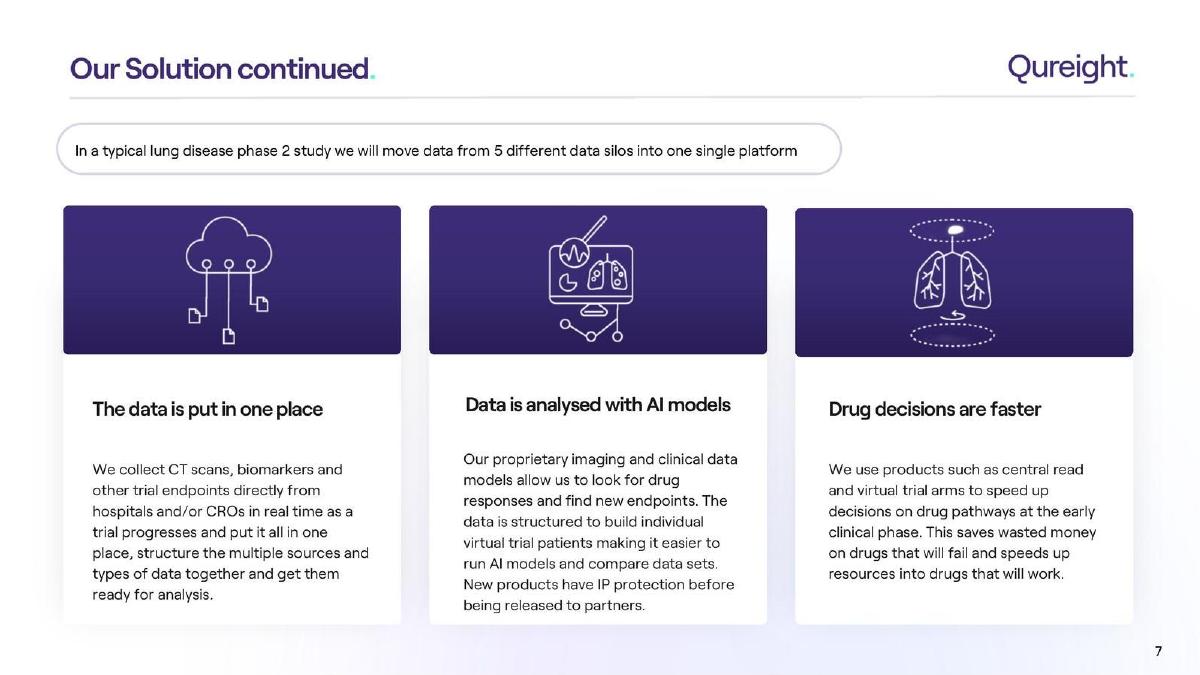Click the 'Drug decisions are faster' heading
This screenshot has height=675, width=1200.
(x=935, y=409)
